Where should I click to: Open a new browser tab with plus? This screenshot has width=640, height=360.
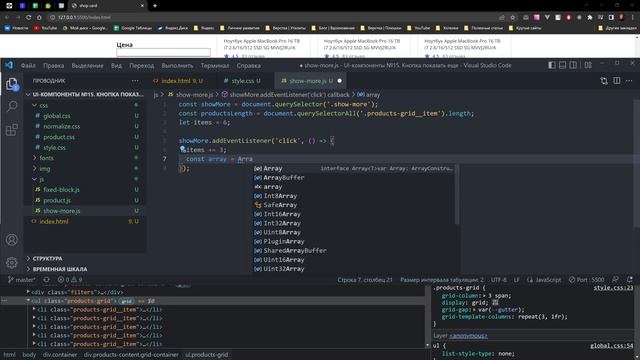click(155, 6)
